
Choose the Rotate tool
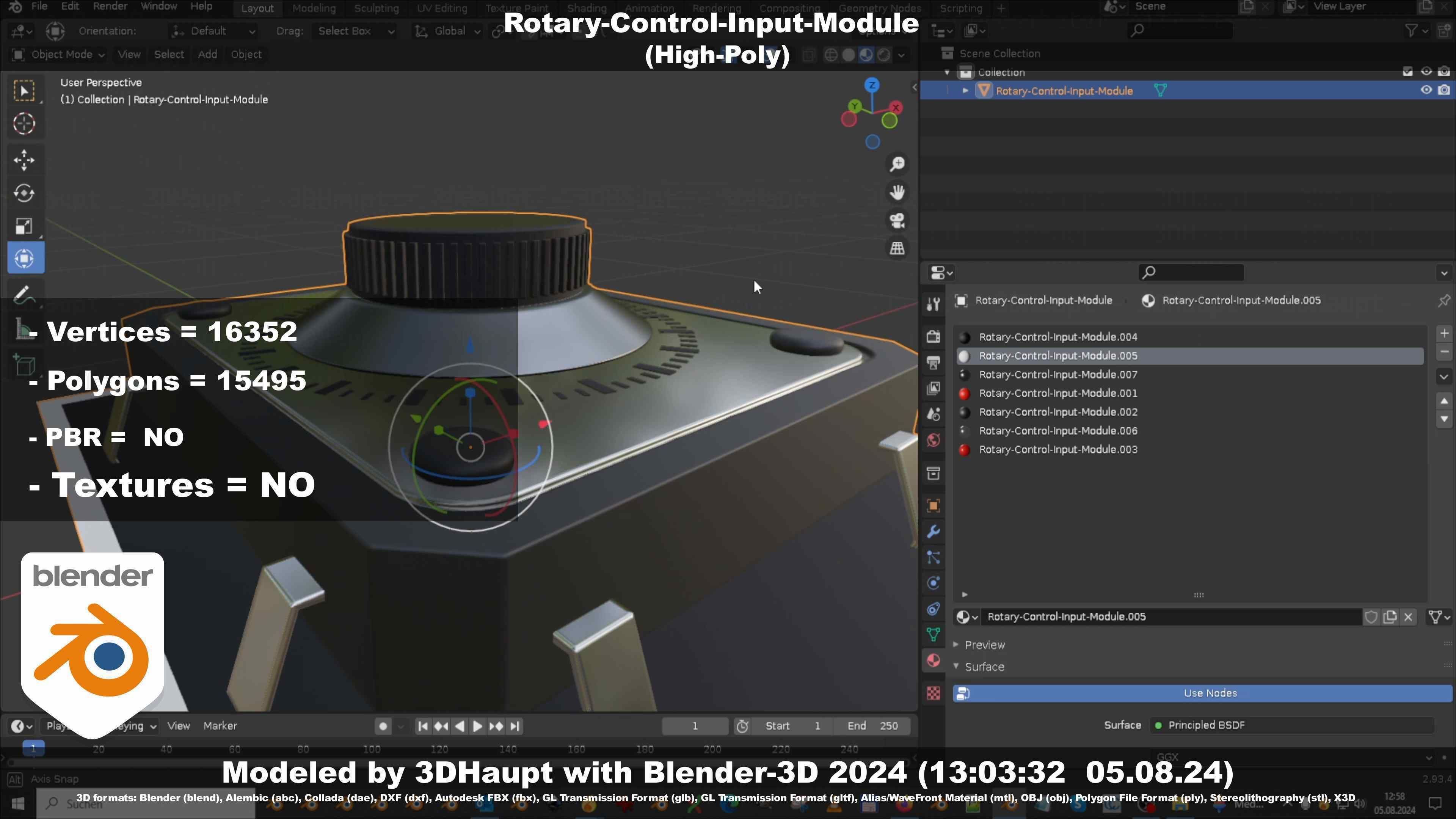click(24, 193)
